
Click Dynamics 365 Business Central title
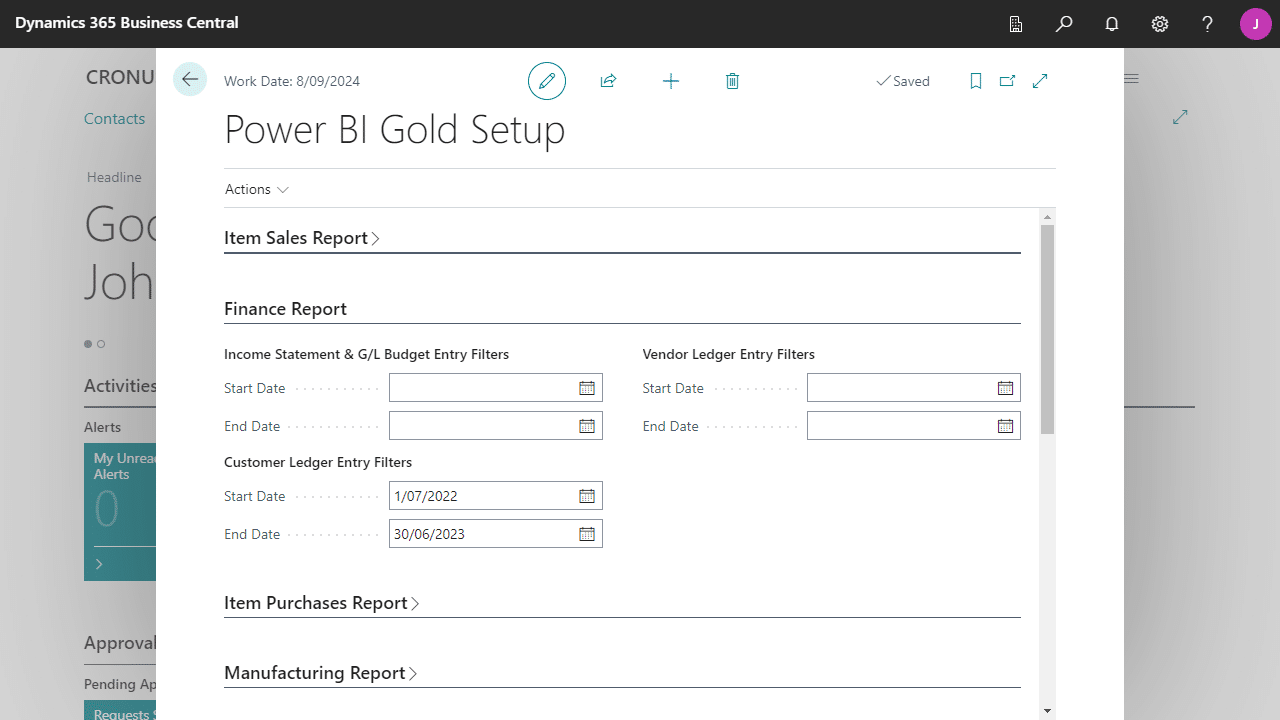point(127,23)
